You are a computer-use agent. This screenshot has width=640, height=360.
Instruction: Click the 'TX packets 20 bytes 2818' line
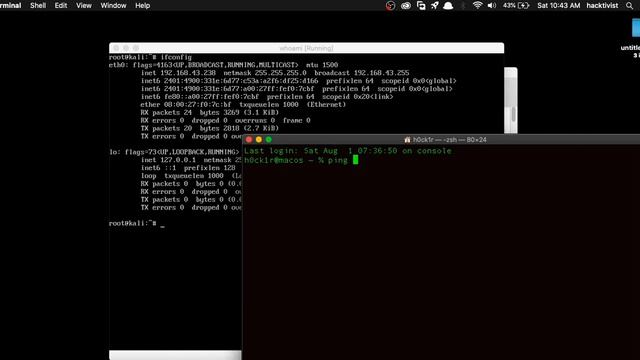click(x=210, y=128)
